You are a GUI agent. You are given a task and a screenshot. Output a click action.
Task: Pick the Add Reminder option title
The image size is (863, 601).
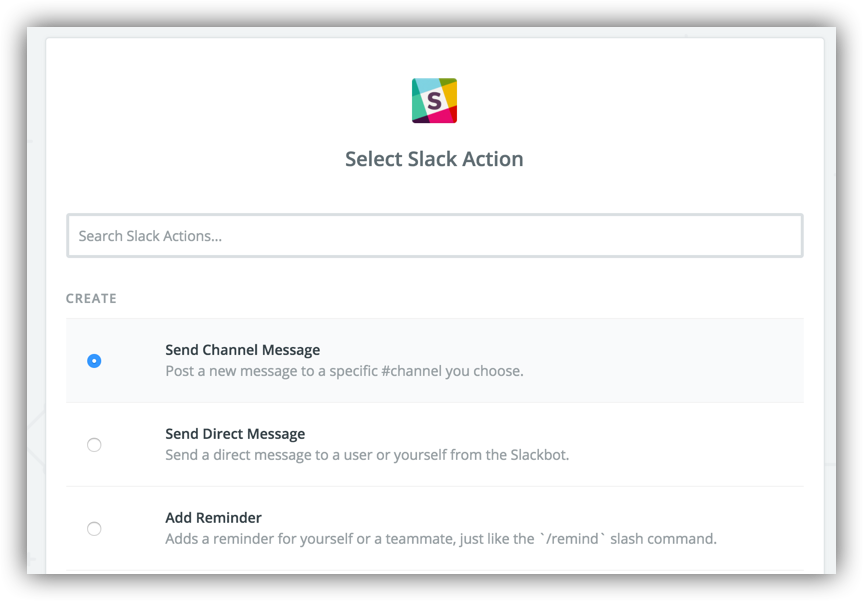click(x=214, y=518)
